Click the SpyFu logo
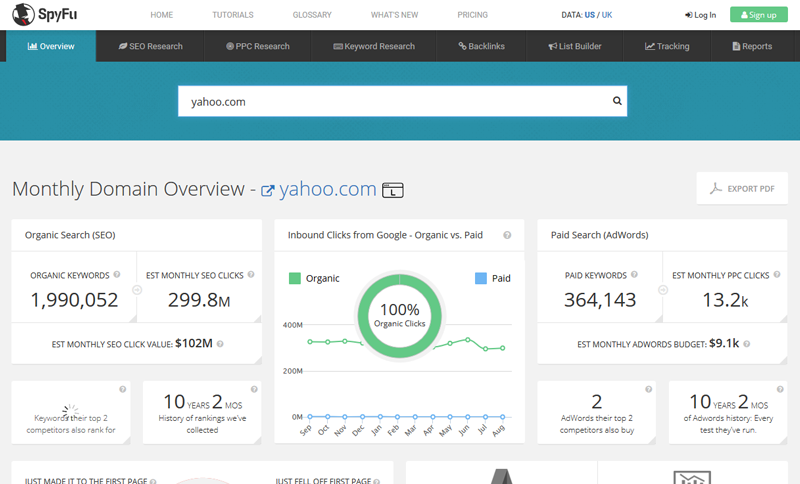The image size is (800, 484). pyautogui.click(x=45, y=14)
